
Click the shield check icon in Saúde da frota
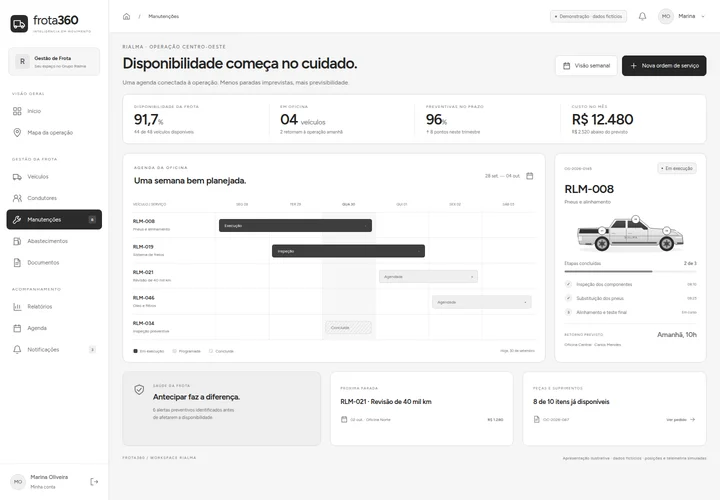click(x=139, y=390)
